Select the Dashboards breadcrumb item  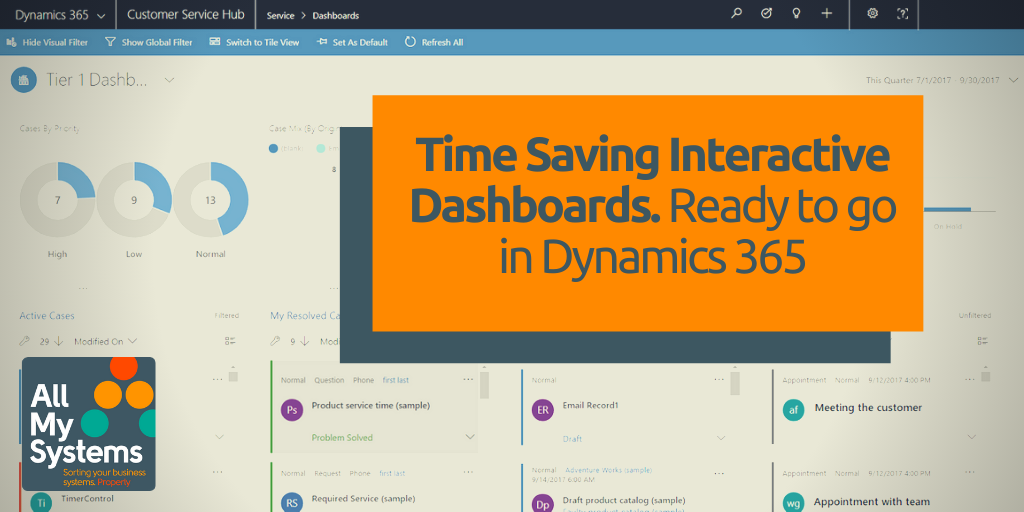click(x=336, y=16)
